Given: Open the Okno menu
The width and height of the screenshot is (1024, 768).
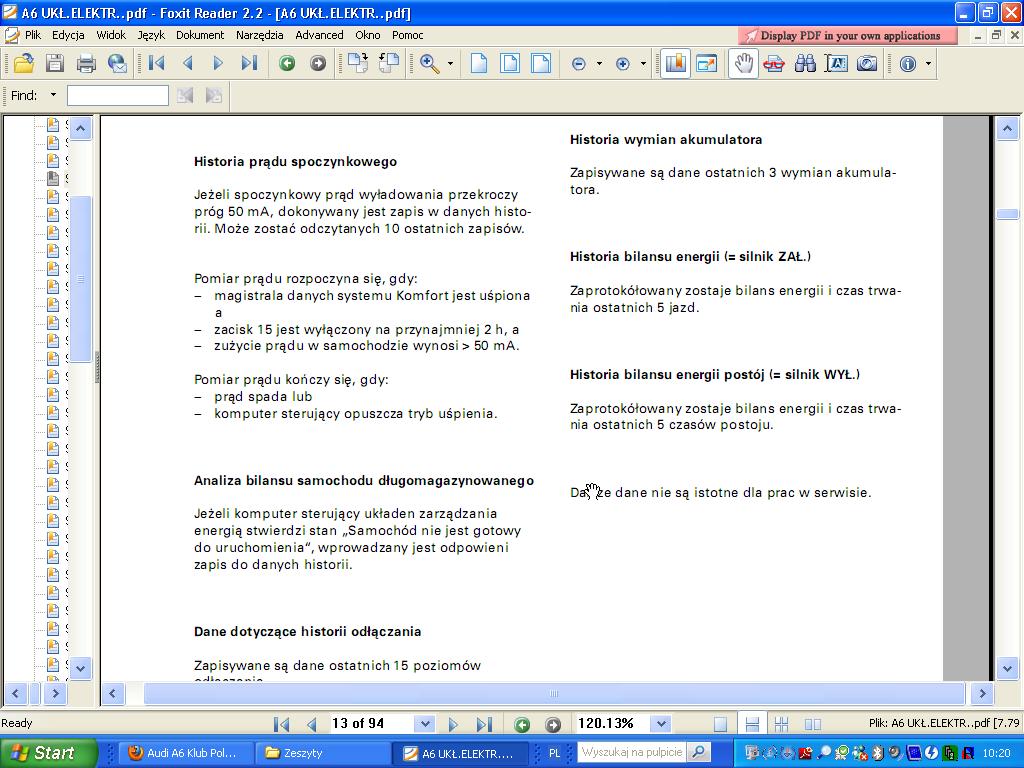Looking at the screenshot, I should click(368, 35).
